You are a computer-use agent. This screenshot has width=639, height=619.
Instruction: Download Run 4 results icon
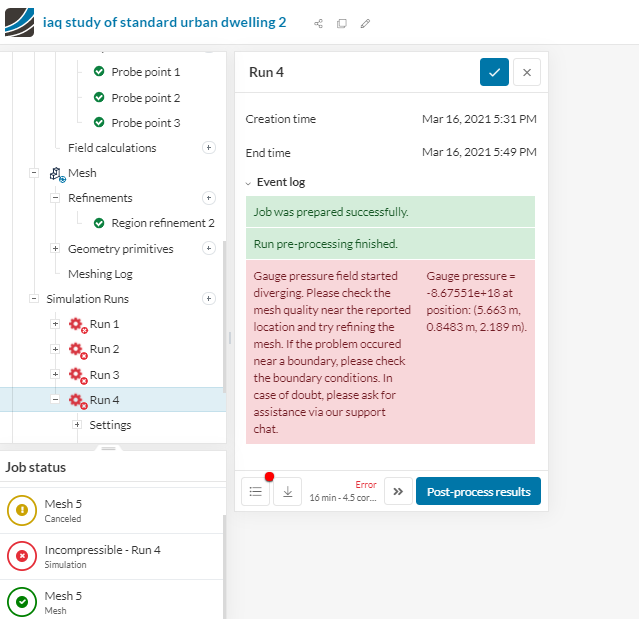(287, 491)
